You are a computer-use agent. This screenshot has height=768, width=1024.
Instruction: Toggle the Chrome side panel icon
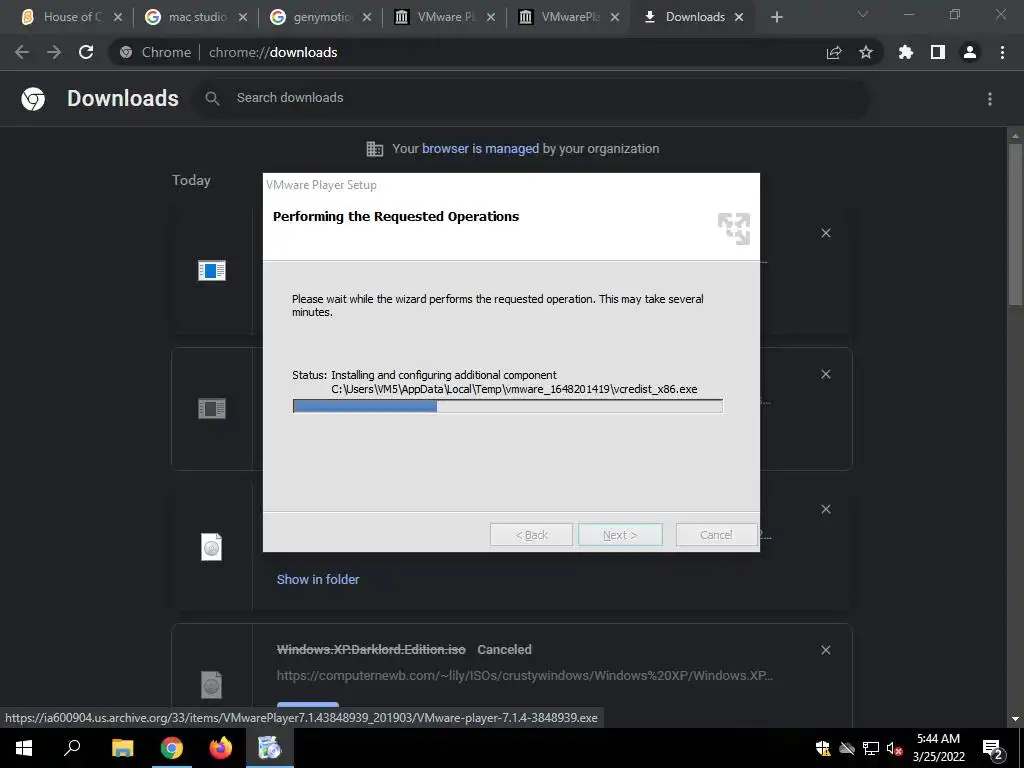coord(938,52)
